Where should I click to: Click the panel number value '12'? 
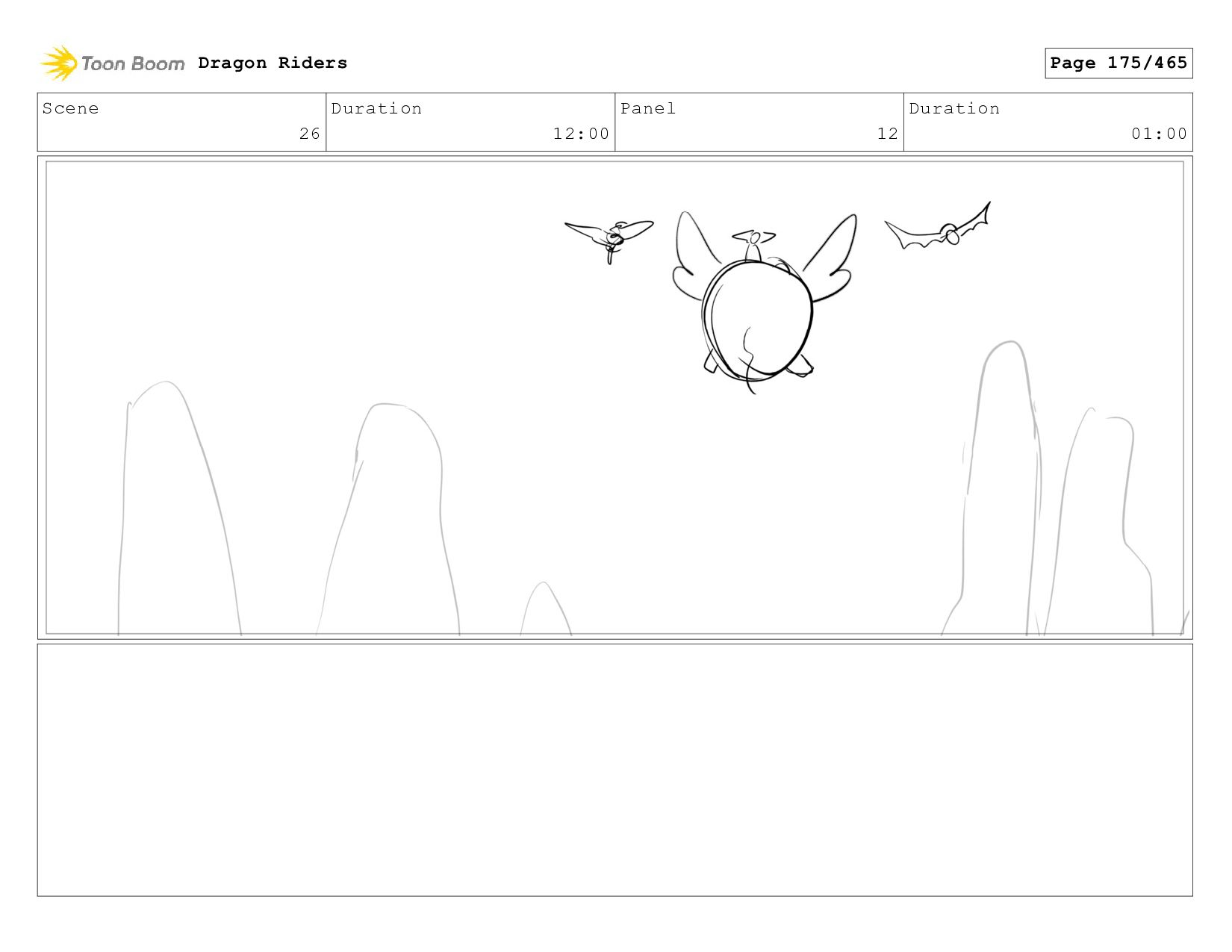point(887,134)
